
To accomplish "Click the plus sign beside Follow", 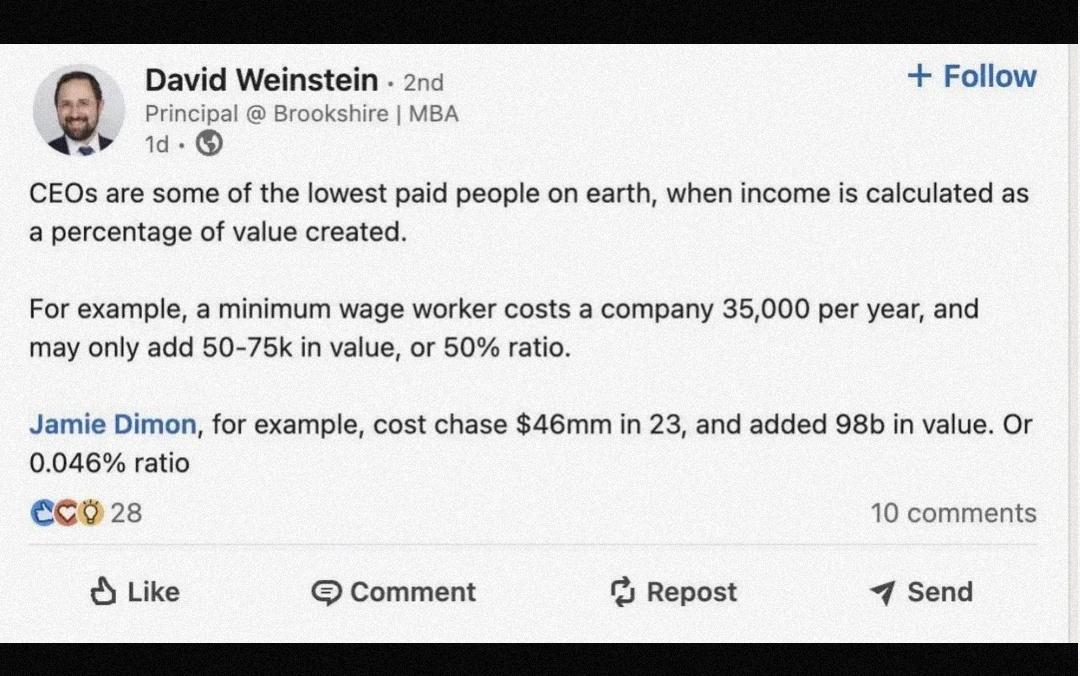I will (x=918, y=76).
